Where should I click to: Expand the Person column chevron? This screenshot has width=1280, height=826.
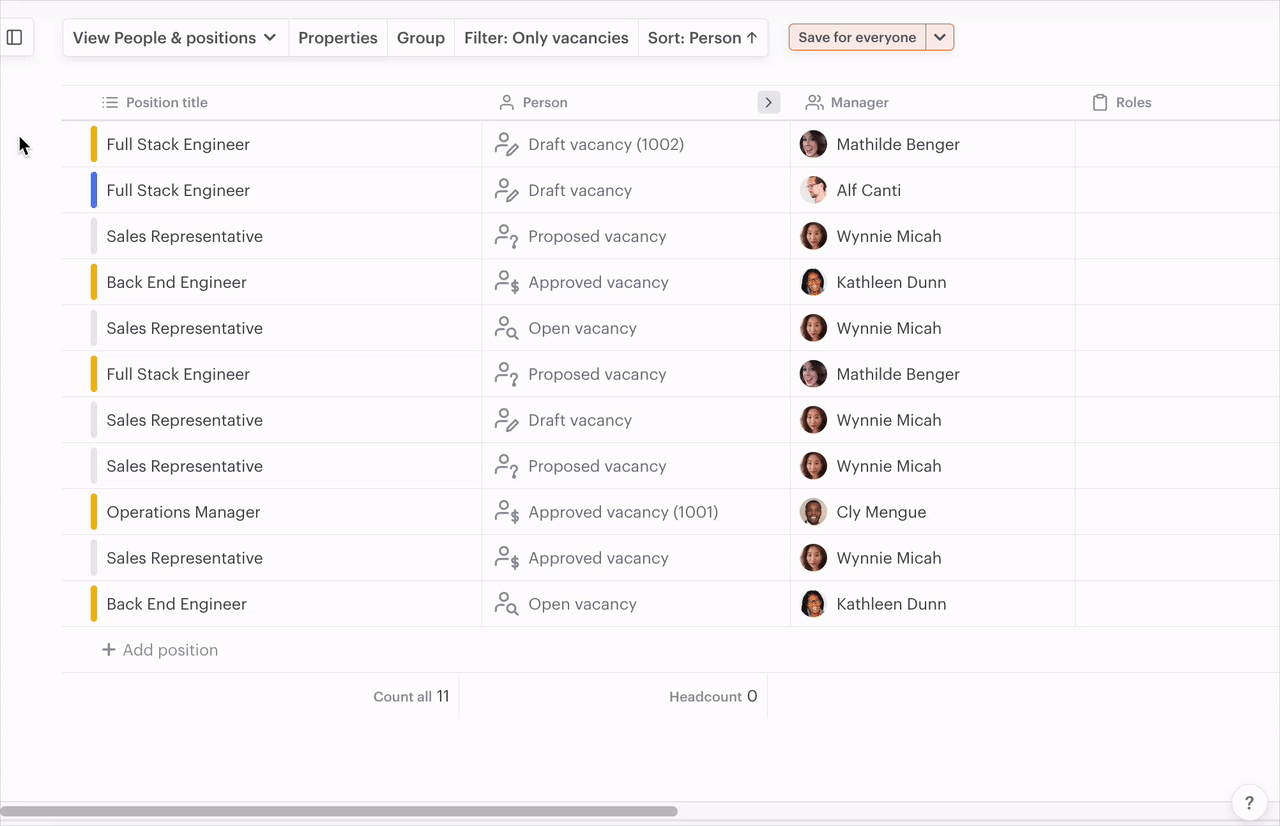click(x=768, y=103)
